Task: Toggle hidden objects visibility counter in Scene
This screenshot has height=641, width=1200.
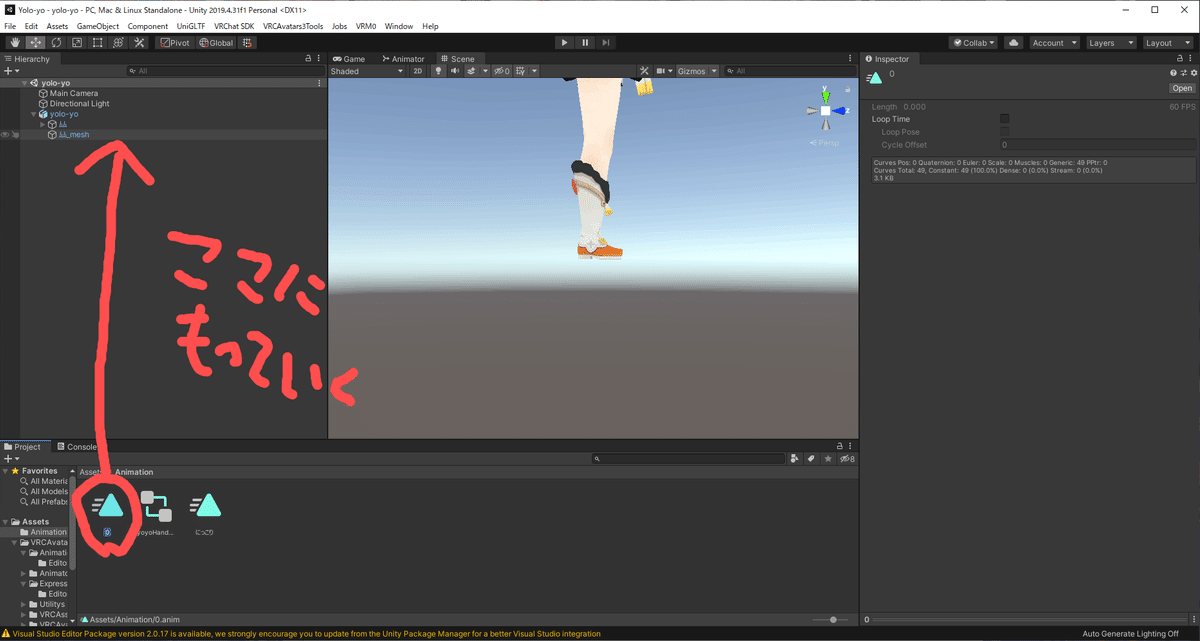Action: pyautogui.click(x=503, y=71)
